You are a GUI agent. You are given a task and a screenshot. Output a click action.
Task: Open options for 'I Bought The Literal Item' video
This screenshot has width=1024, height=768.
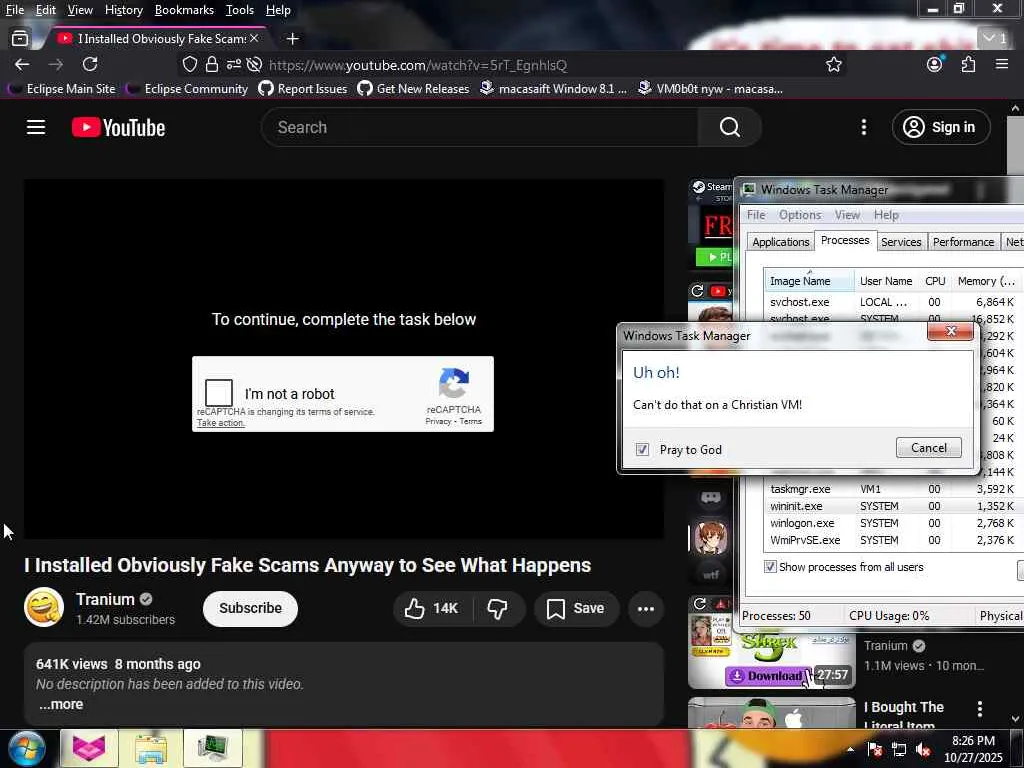click(x=980, y=708)
